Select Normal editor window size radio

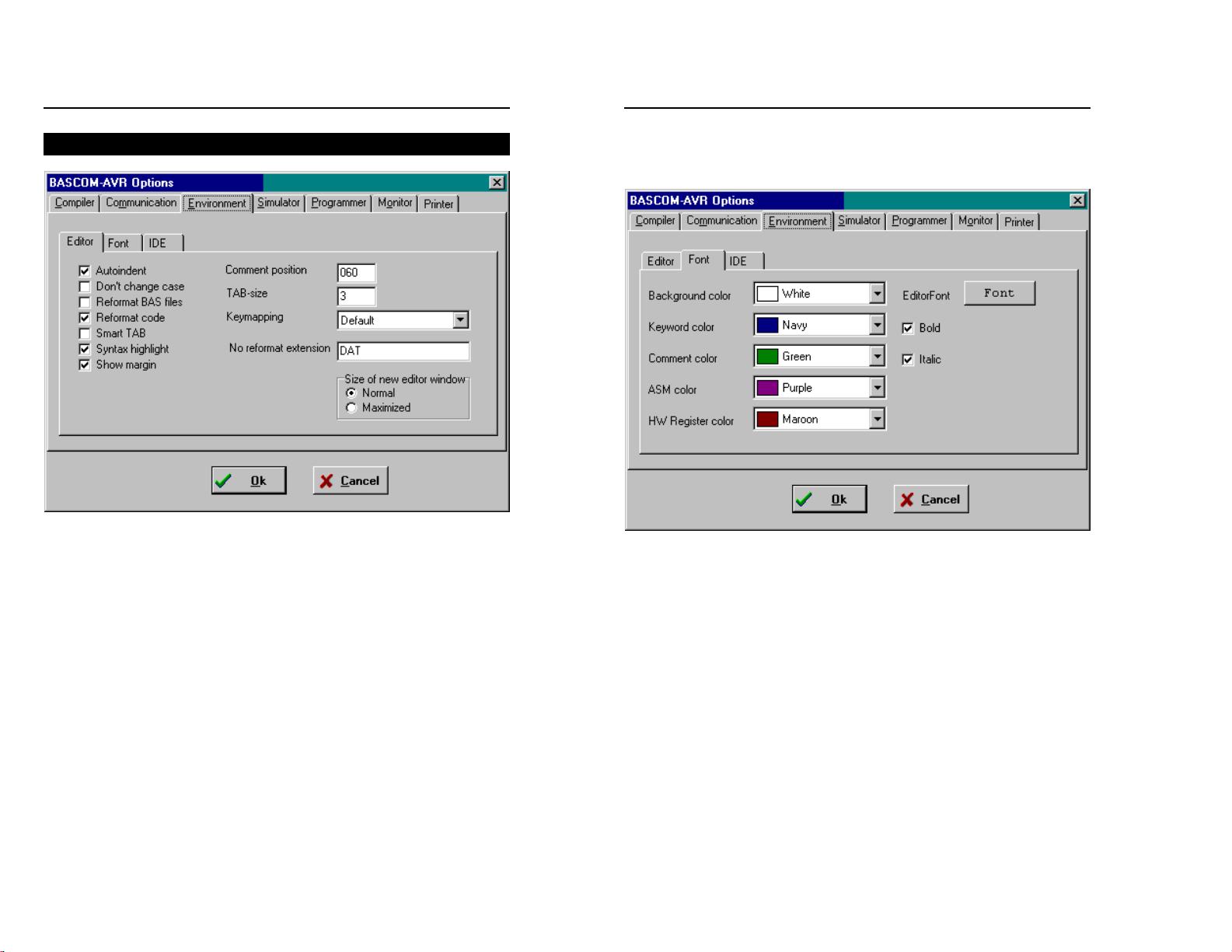(x=351, y=393)
